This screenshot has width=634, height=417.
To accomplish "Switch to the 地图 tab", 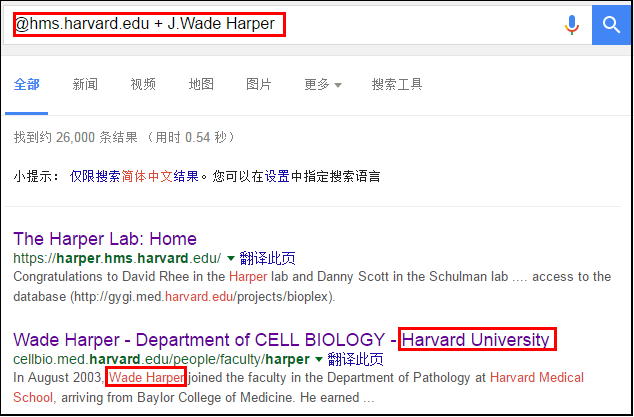I will tap(201, 84).
